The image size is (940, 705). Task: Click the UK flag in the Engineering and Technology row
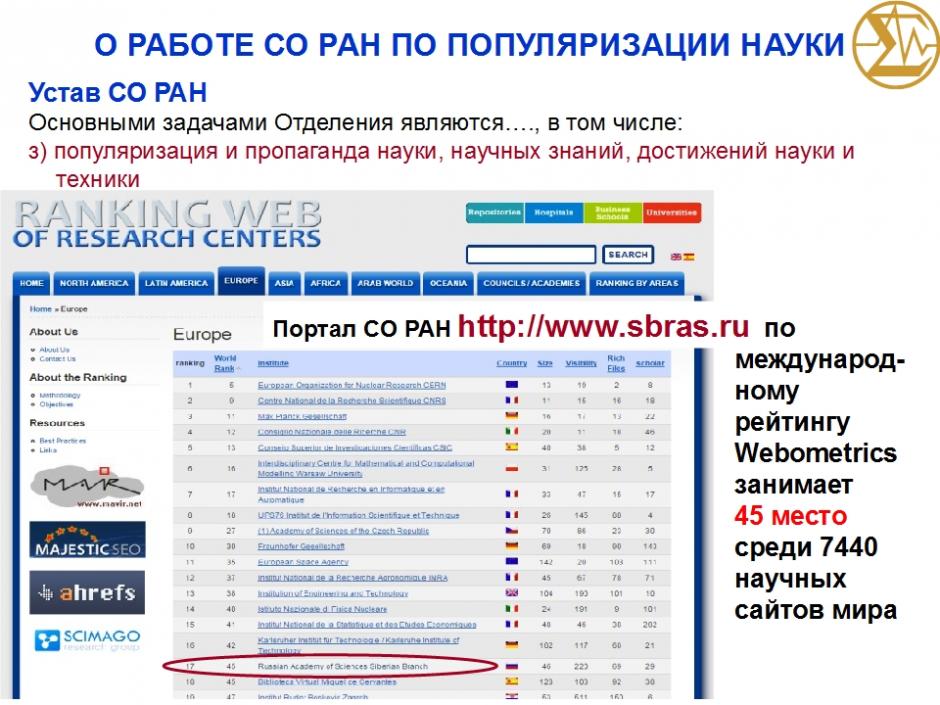point(511,593)
